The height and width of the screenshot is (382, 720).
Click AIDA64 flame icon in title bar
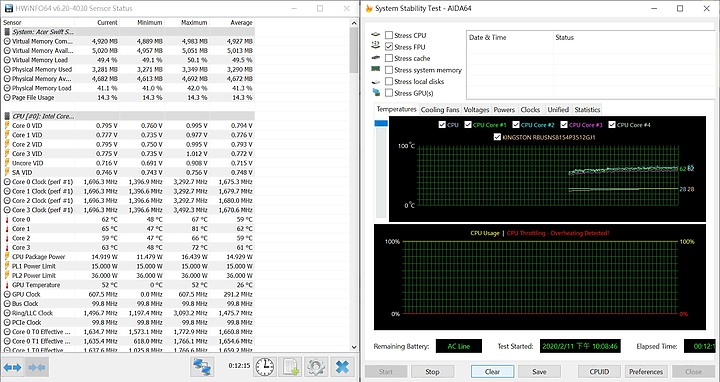[x=369, y=8]
